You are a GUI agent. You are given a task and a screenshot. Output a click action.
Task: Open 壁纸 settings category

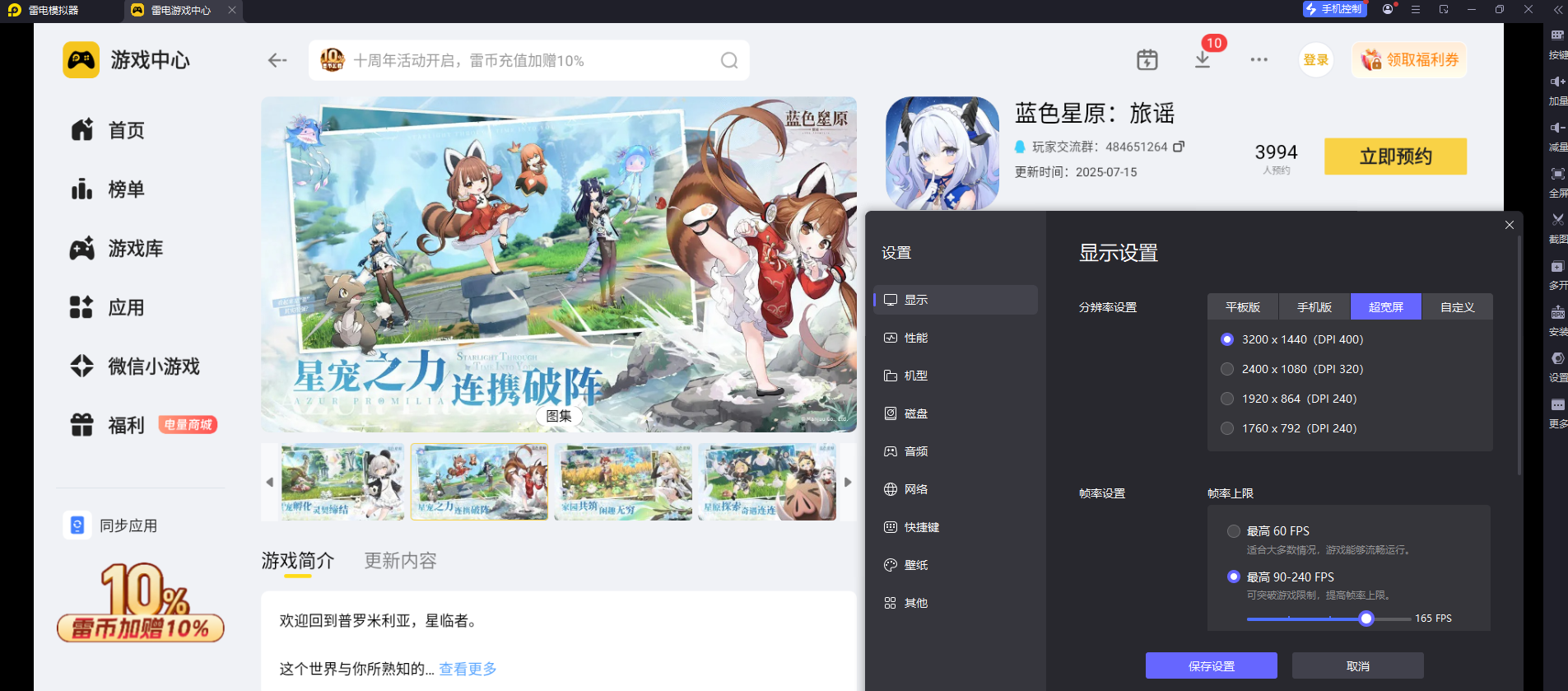point(956,565)
